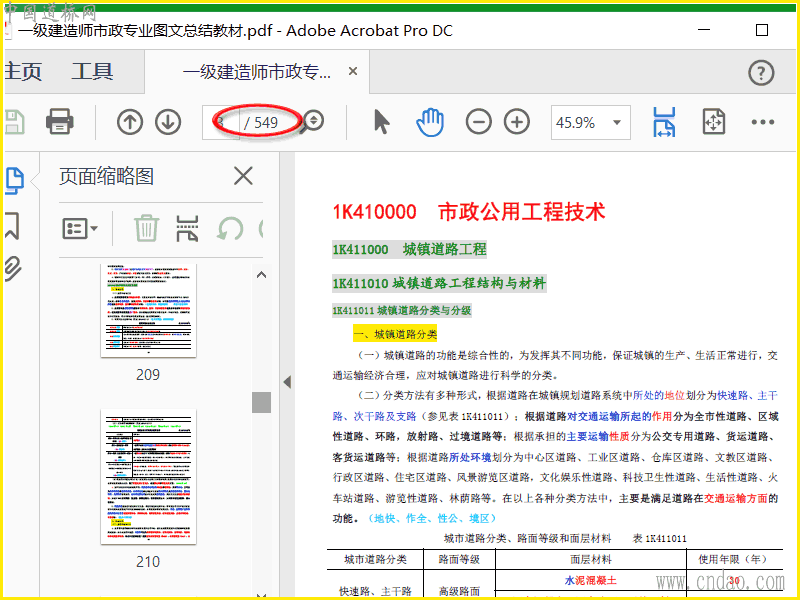Click the 使用年限（年） table header
This screenshot has width=800, height=600.
click(734, 559)
